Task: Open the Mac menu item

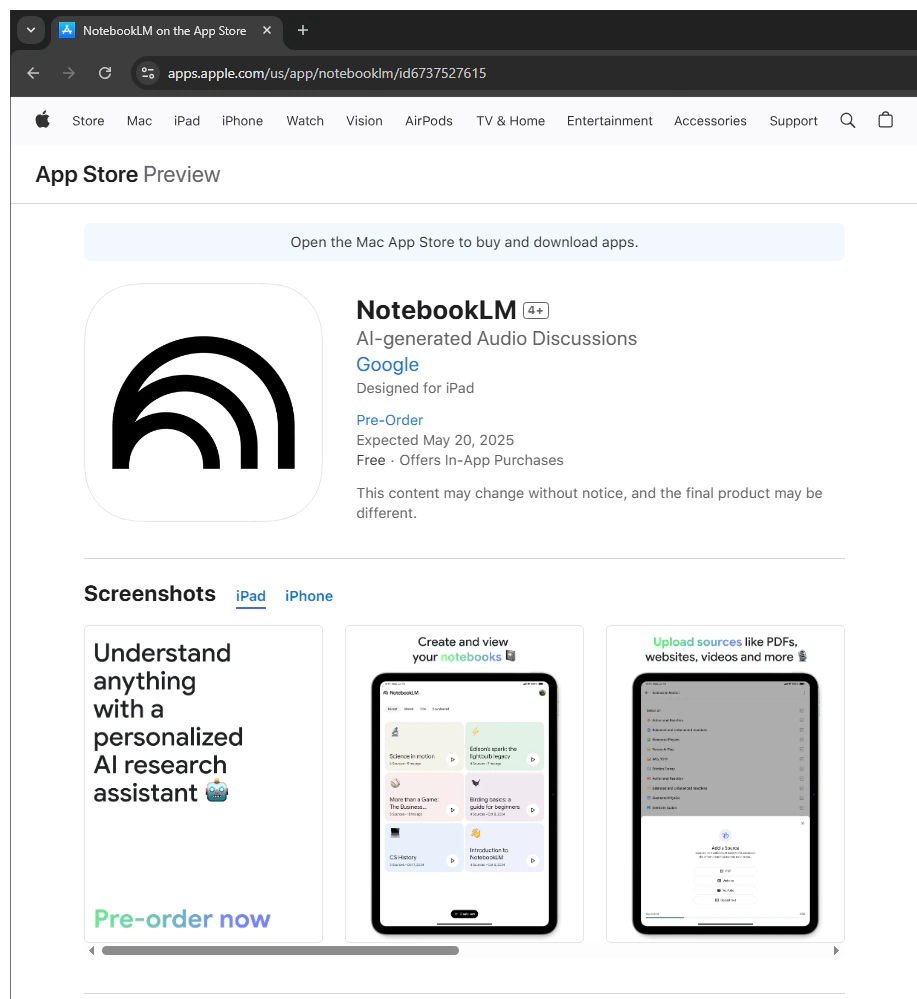Action: pyautogui.click(x=139, y=120)
